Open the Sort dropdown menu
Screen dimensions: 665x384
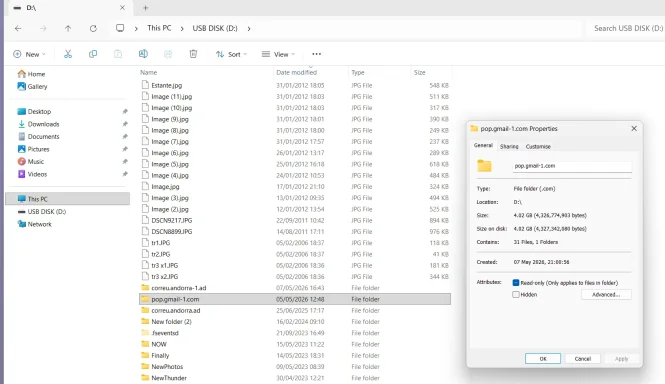tap(231, 54)
